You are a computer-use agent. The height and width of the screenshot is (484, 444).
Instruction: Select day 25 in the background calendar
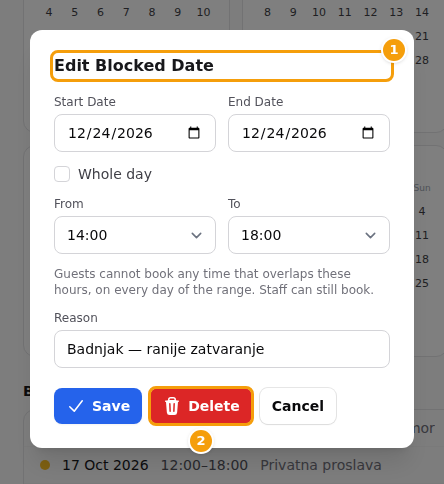pos(422,283)
